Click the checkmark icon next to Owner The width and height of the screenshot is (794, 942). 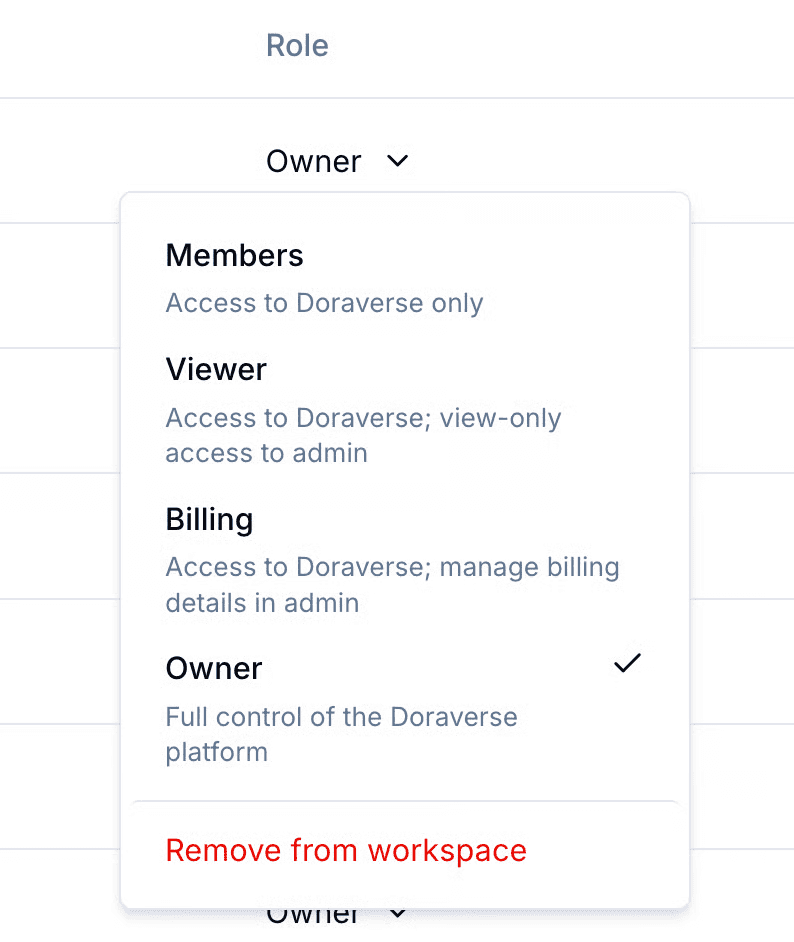627,663
